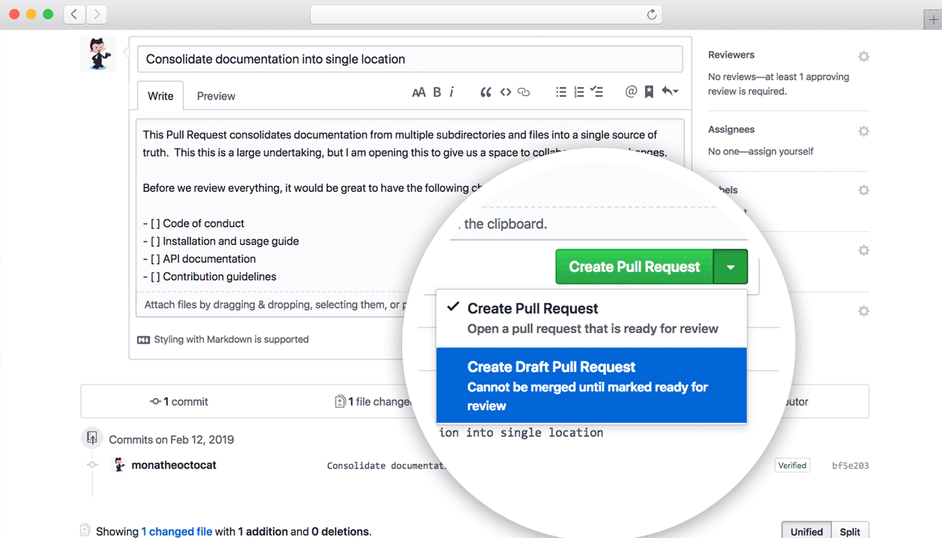Choose Create Draft Pull Request option
942x538 pixels.
(x=592, y=385)
